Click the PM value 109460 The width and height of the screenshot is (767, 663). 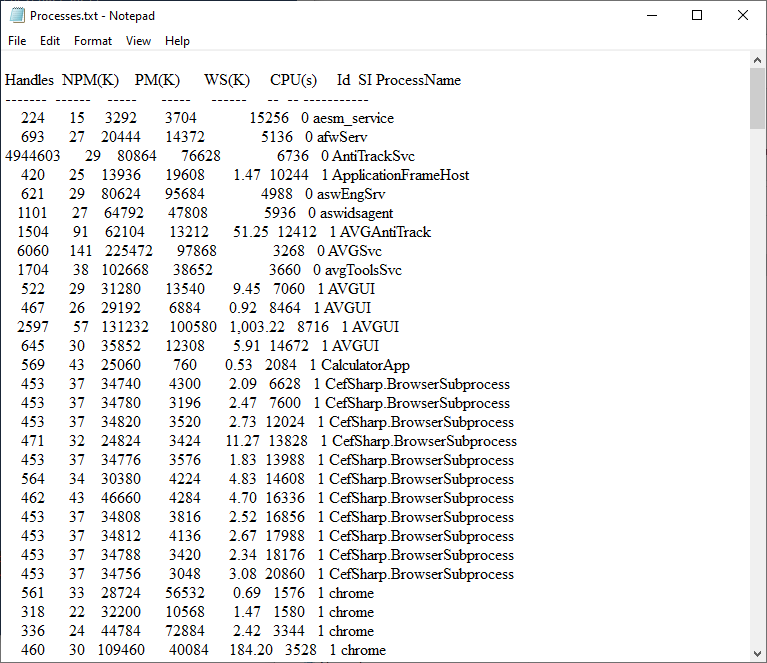[121, 650]
